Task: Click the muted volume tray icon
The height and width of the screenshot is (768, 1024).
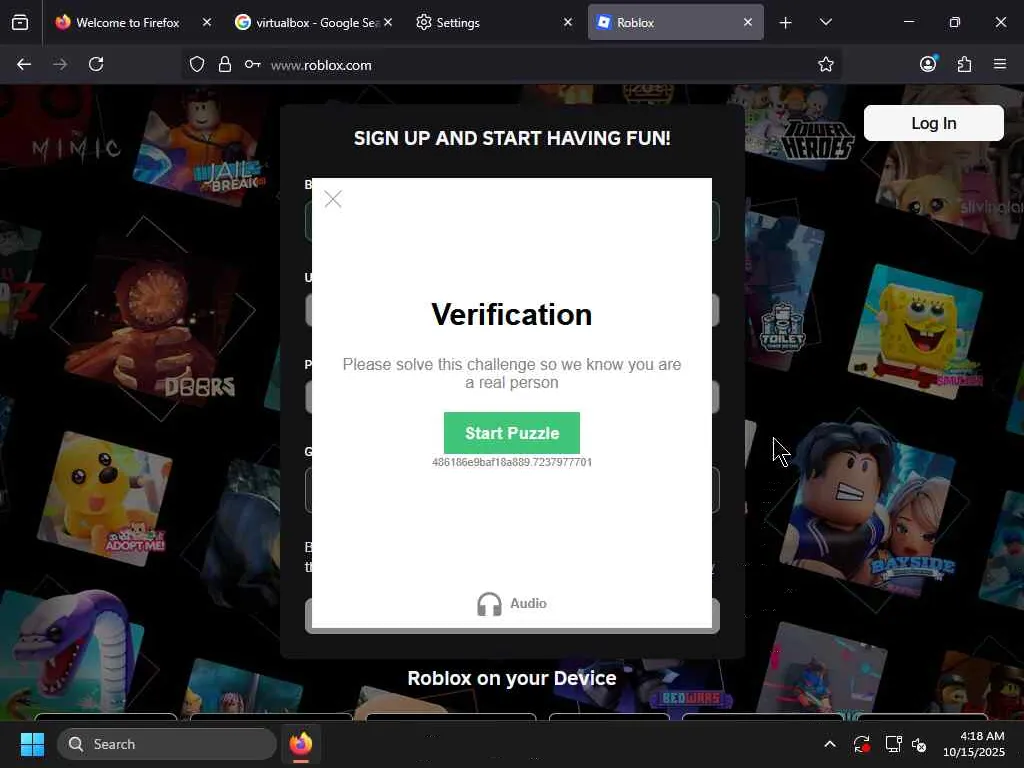Action: click(x=919, y=744)
